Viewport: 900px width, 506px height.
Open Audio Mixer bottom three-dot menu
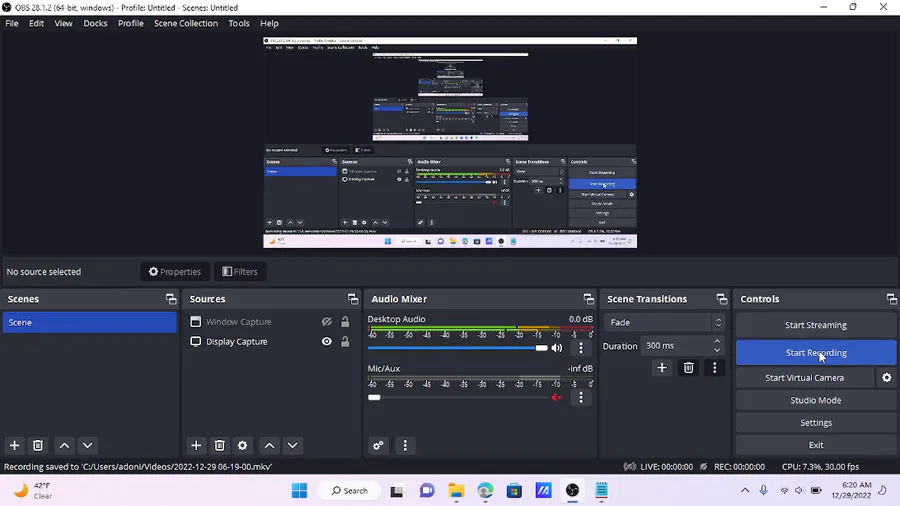coord(405,445)
